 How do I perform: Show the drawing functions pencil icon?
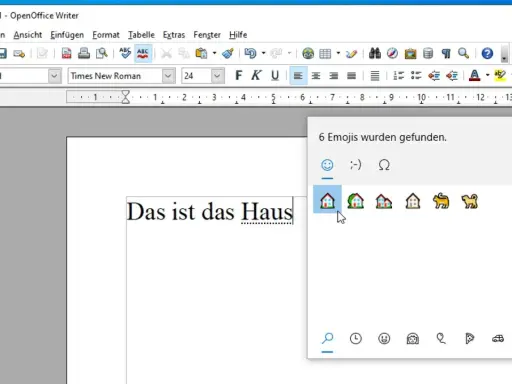coord(351,53)
